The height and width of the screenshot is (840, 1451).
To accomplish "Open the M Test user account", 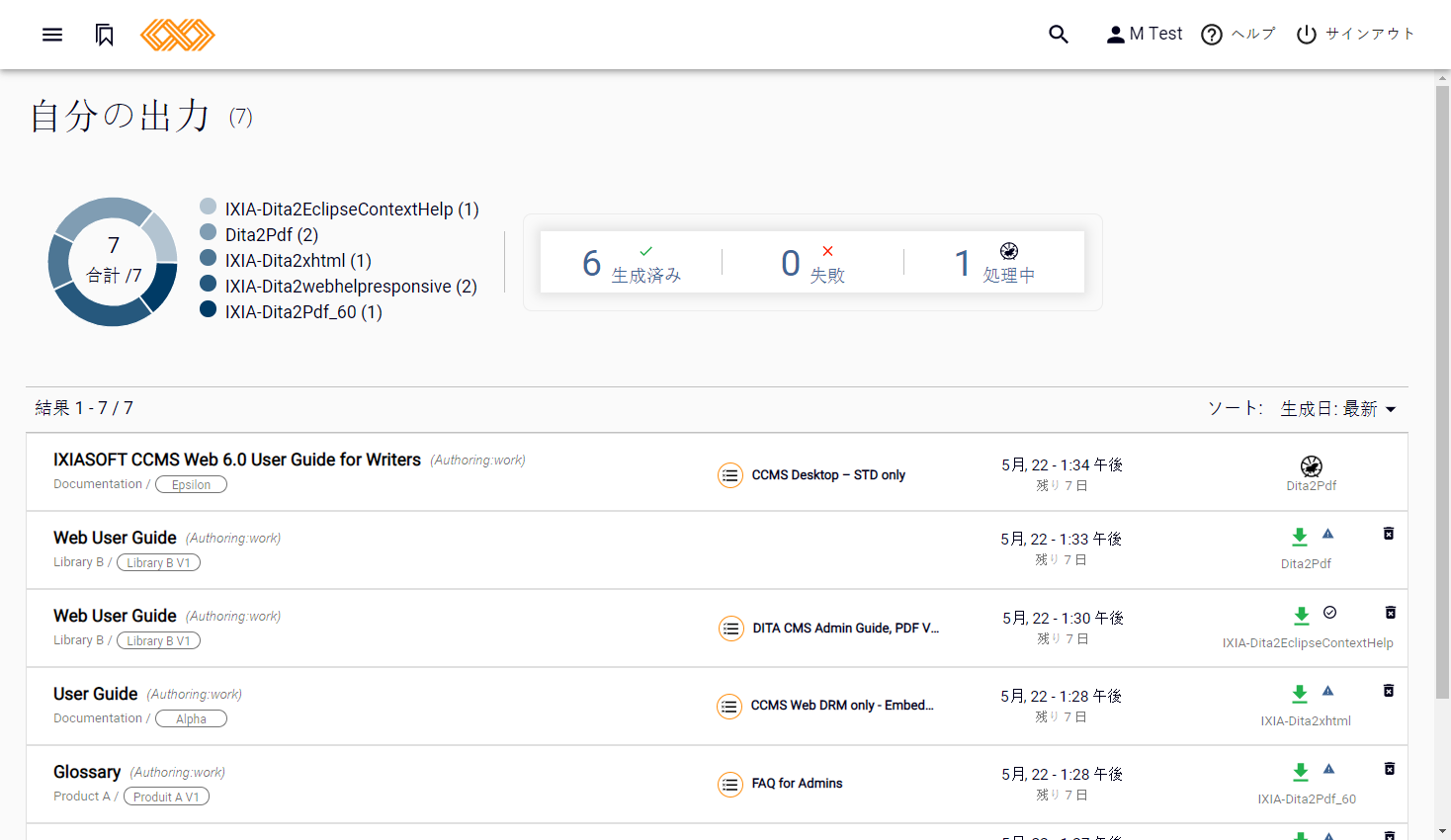I will tap(1144, 35).
